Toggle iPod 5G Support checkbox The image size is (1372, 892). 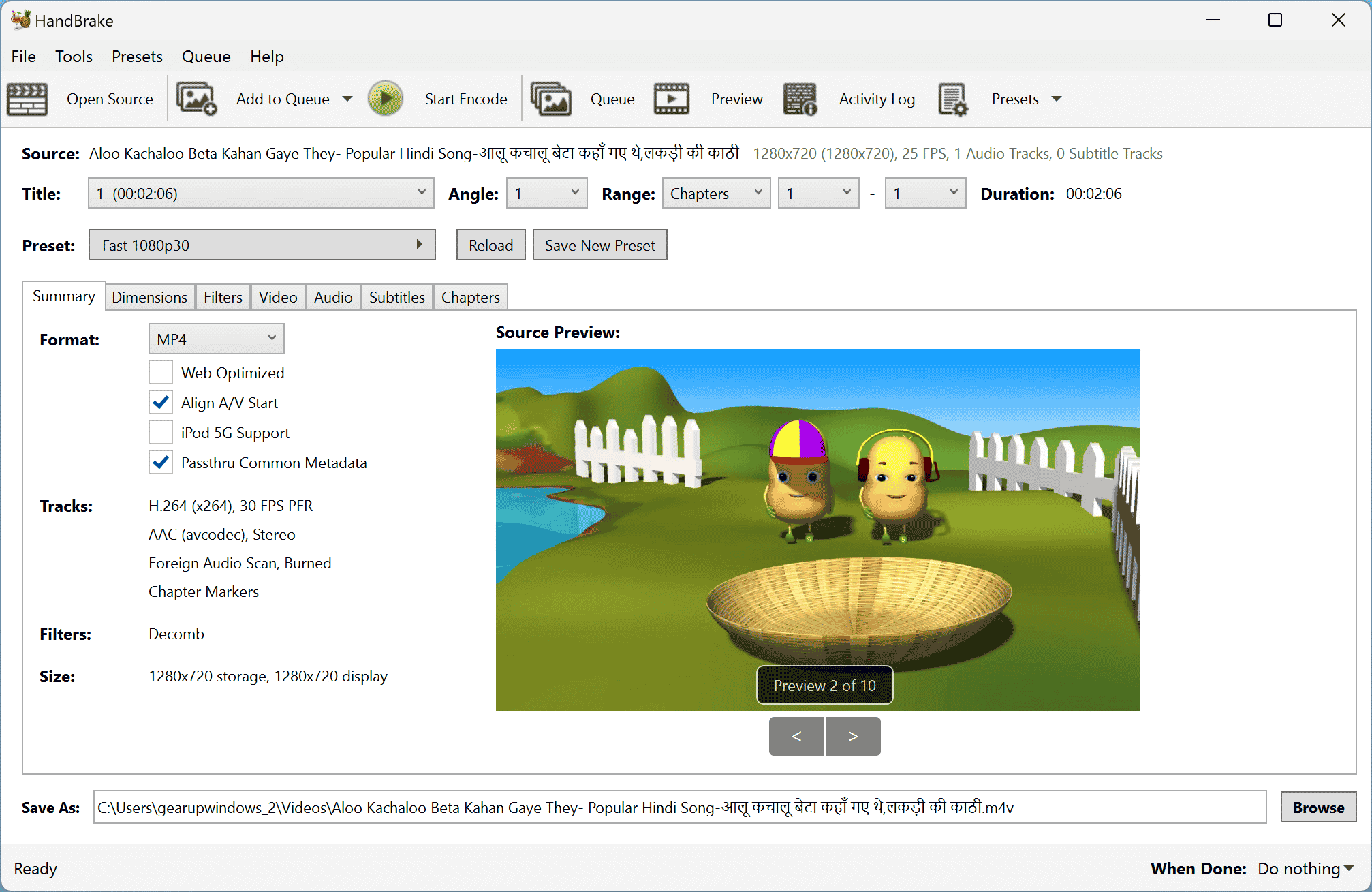161,433
